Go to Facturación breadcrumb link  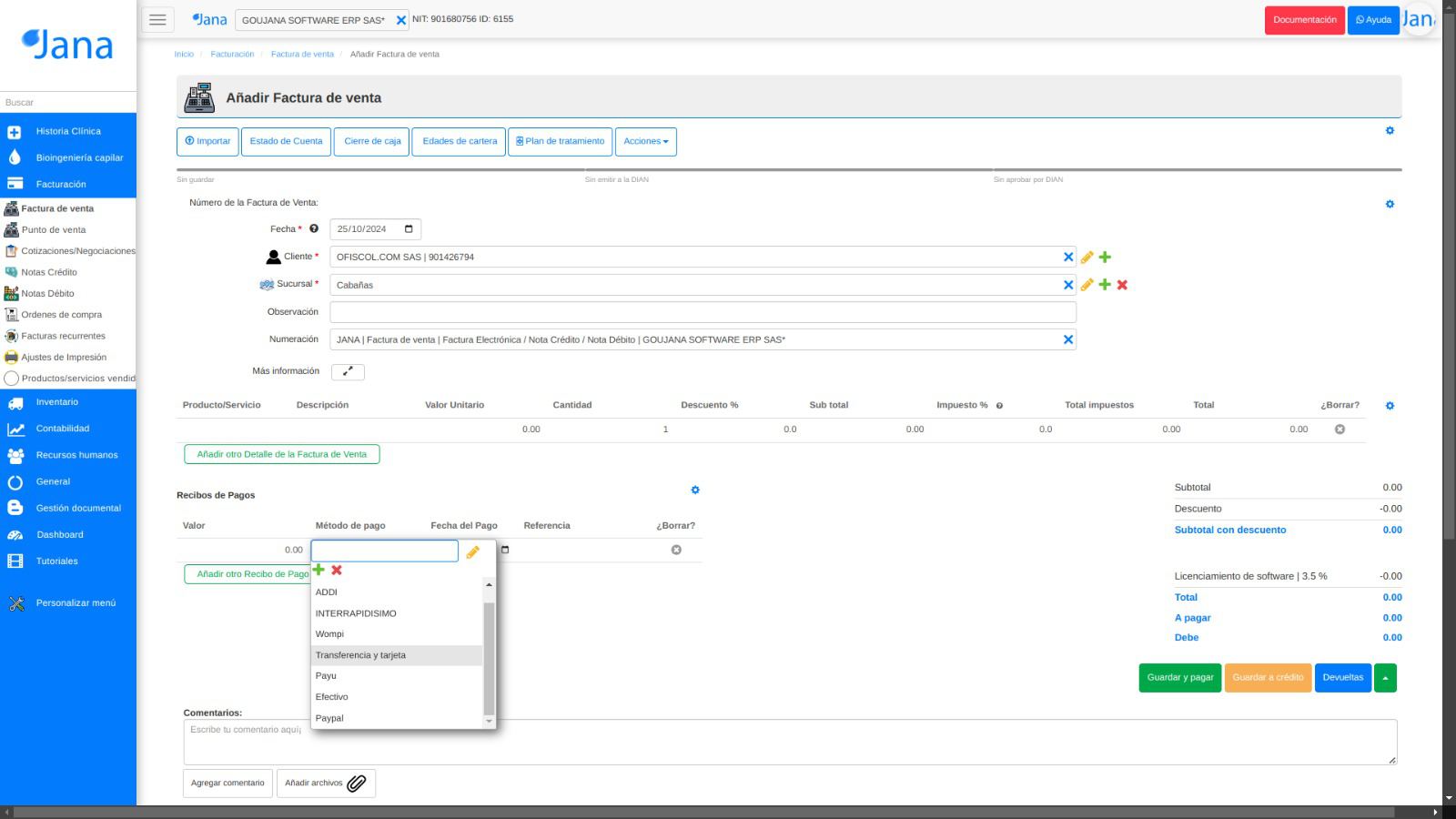point(232,55)
